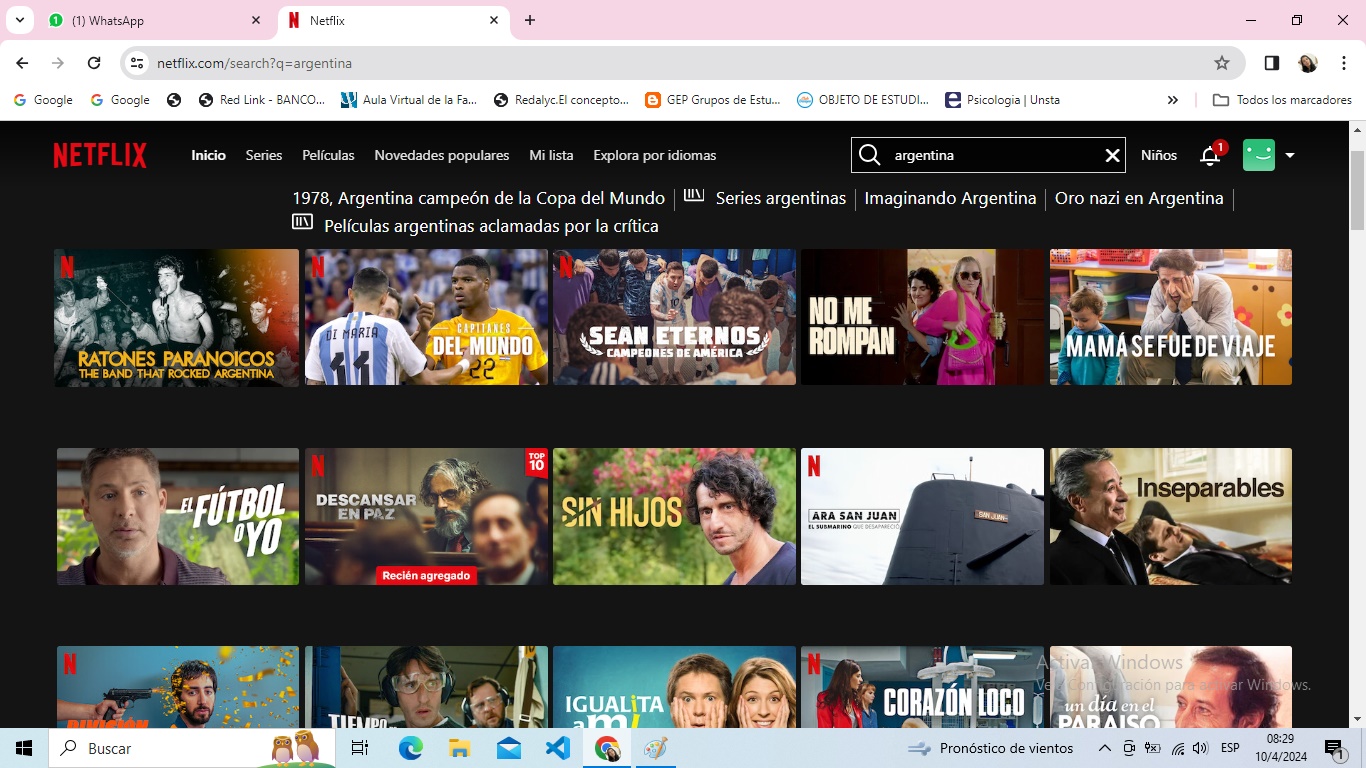Screen dimensions: 1366x768
Task: Close the Netflix tab
Action: [494, 20]
